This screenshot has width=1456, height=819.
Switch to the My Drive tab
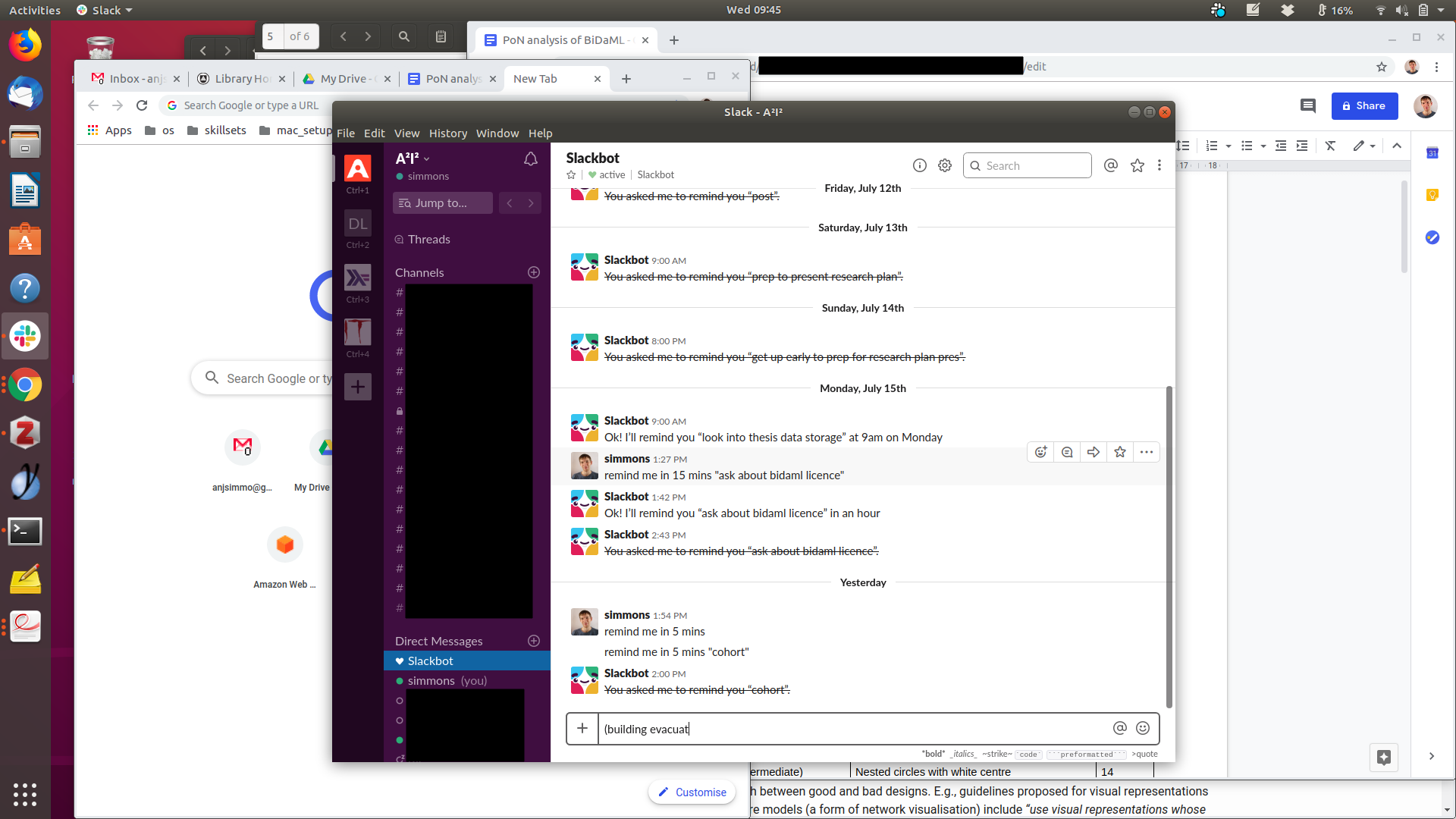[343, 79]
